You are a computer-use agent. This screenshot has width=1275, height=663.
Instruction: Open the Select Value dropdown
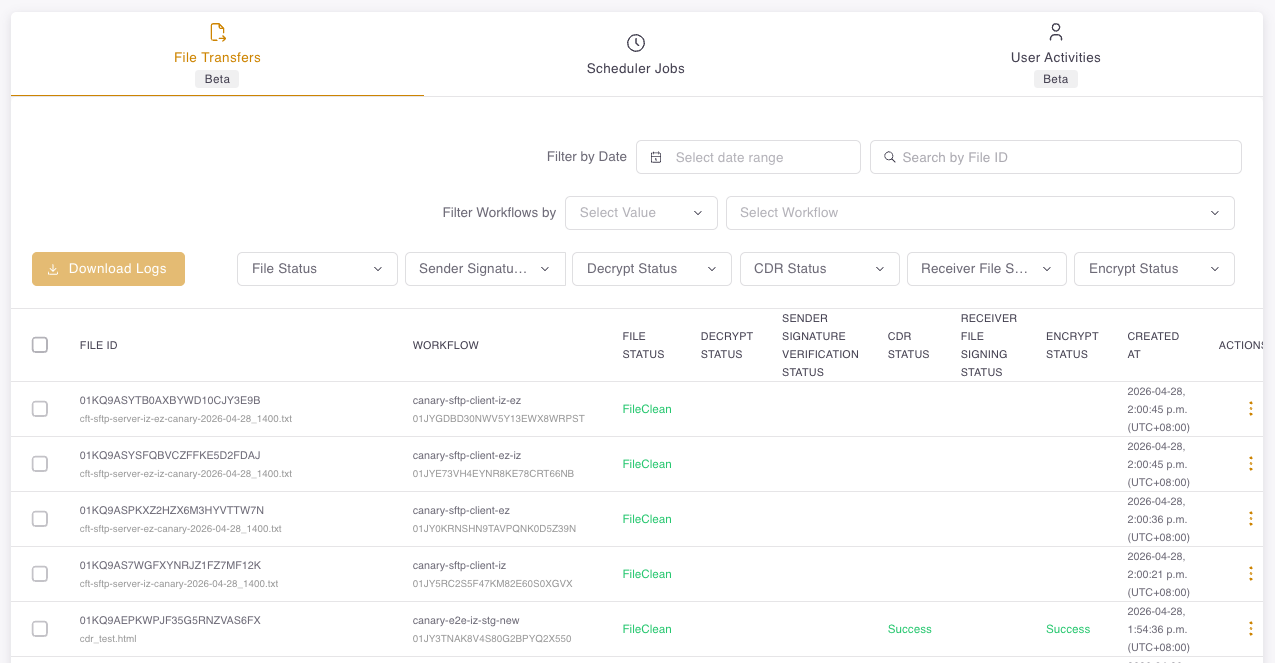coord(641,212)
